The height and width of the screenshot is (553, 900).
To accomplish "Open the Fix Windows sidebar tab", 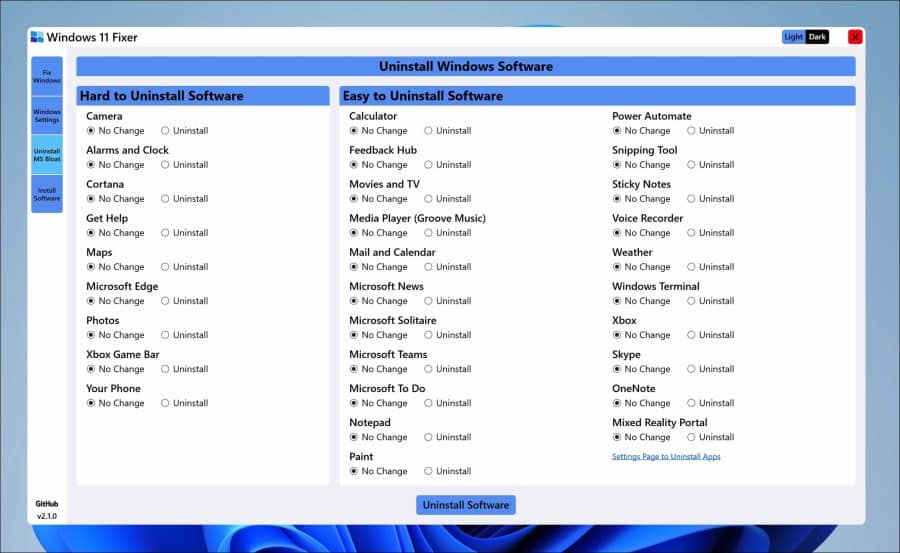I will [47, 76].
